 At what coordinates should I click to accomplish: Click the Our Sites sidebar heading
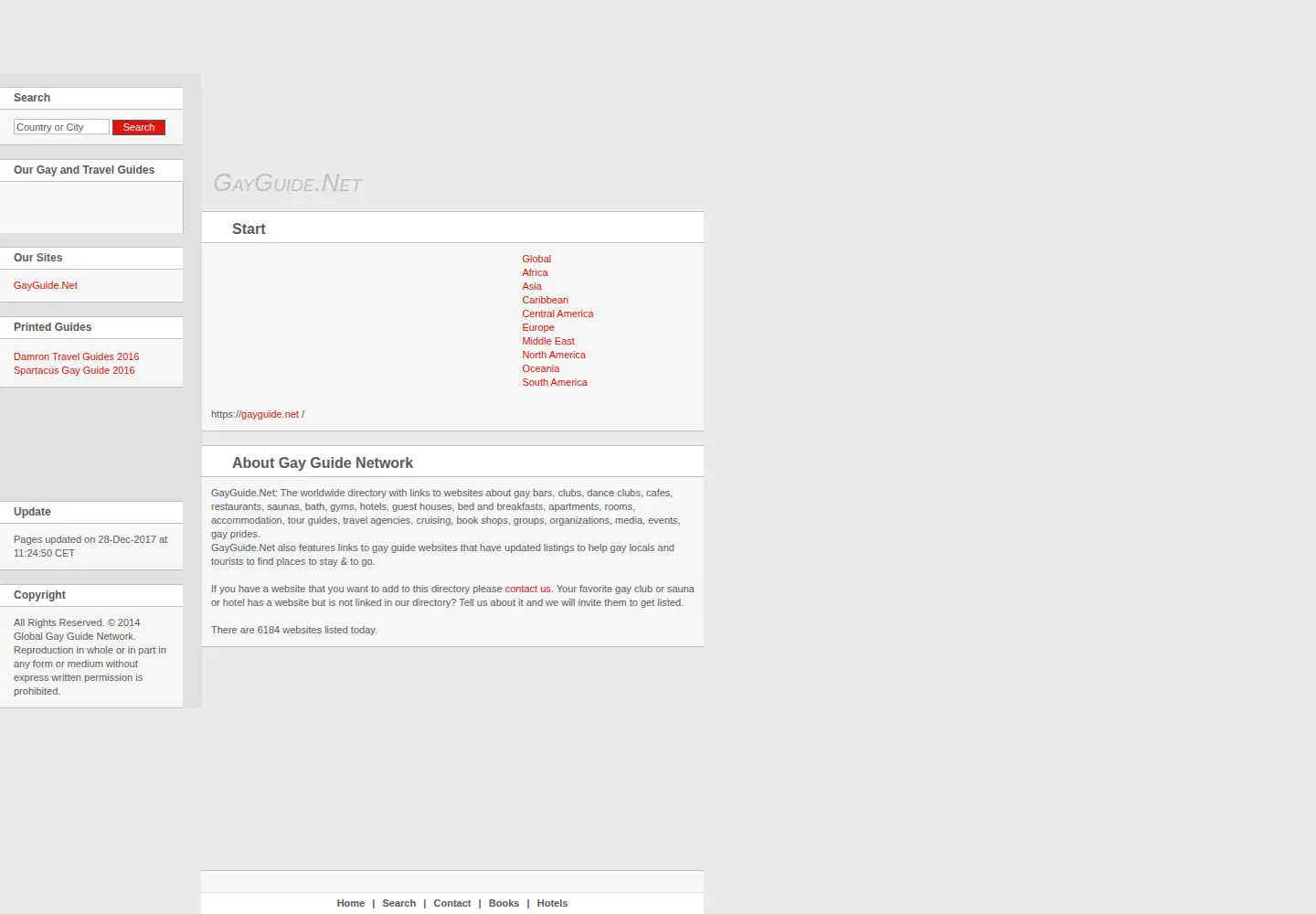37,258
